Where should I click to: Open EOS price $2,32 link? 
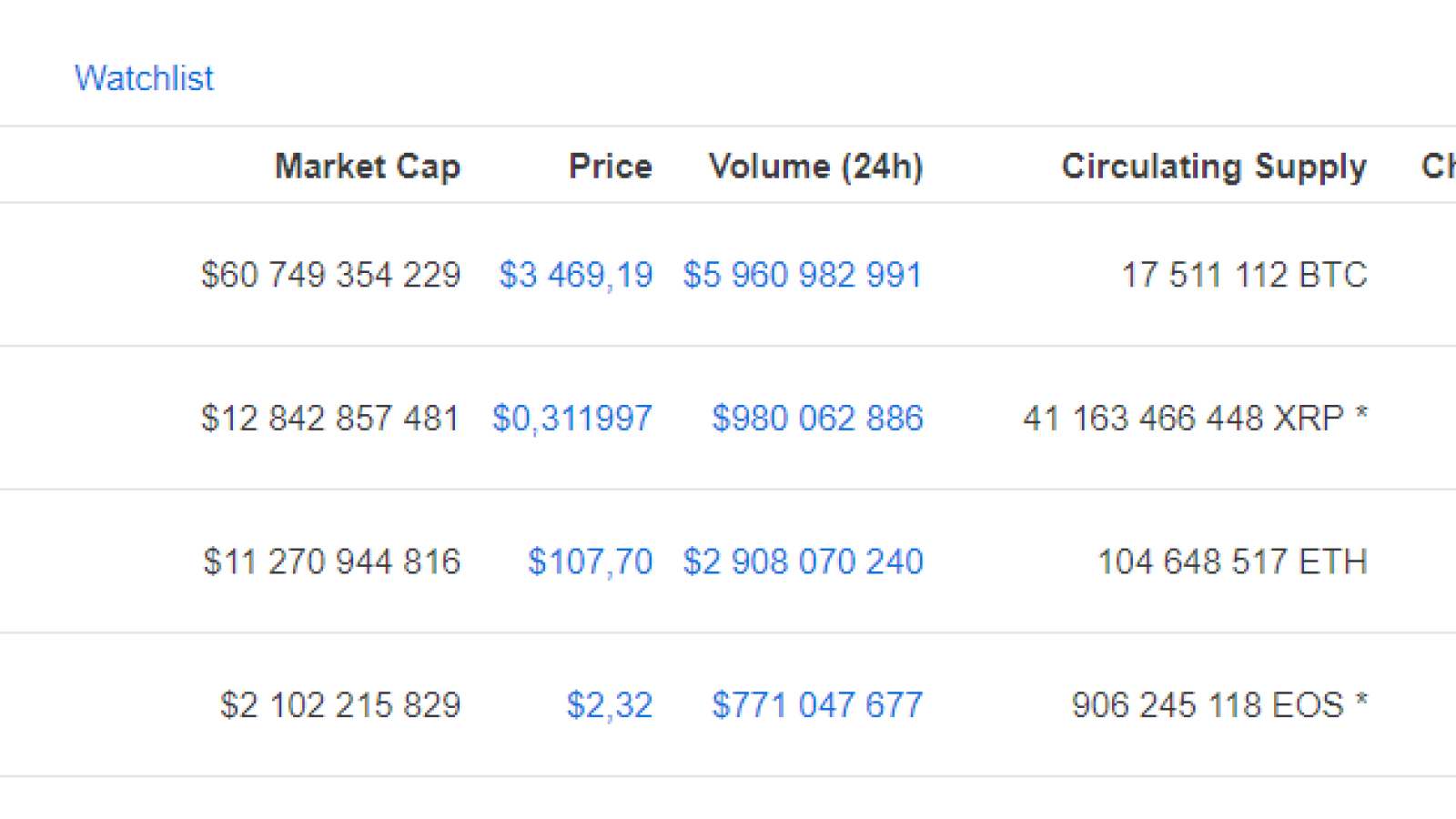pos(610,705)
